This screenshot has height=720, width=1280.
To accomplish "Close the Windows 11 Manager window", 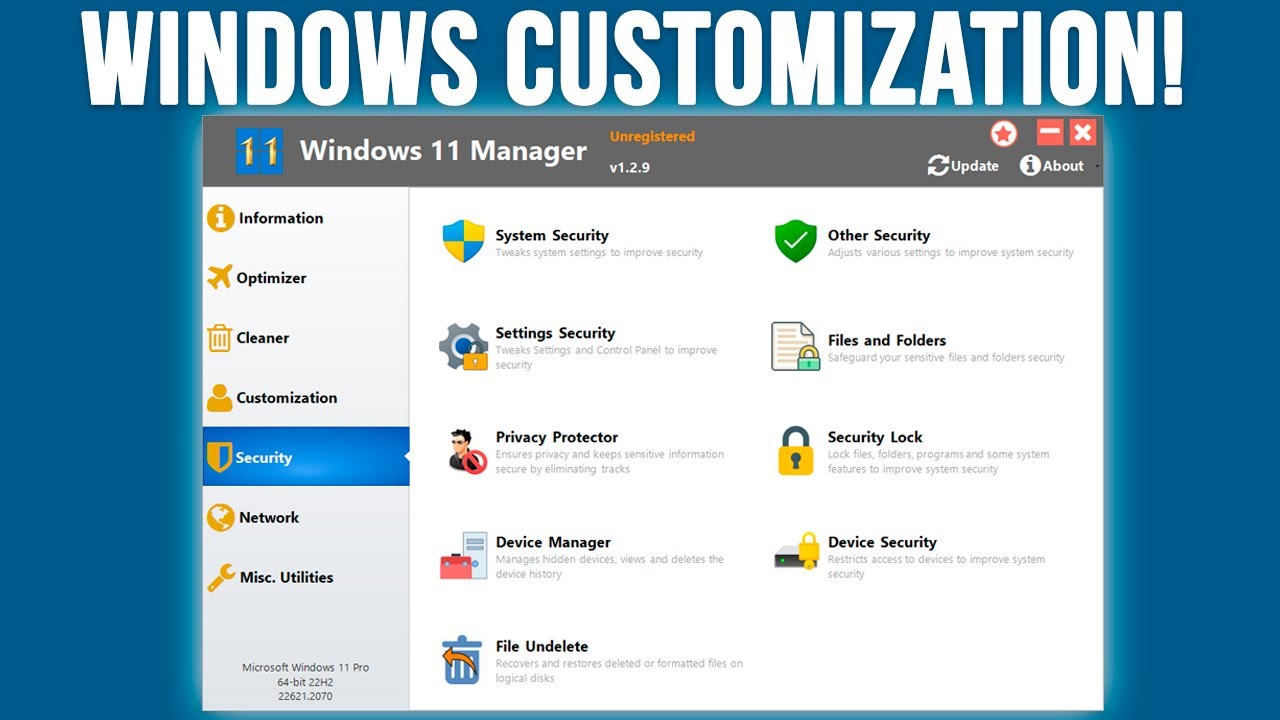I will (1083, 132).
